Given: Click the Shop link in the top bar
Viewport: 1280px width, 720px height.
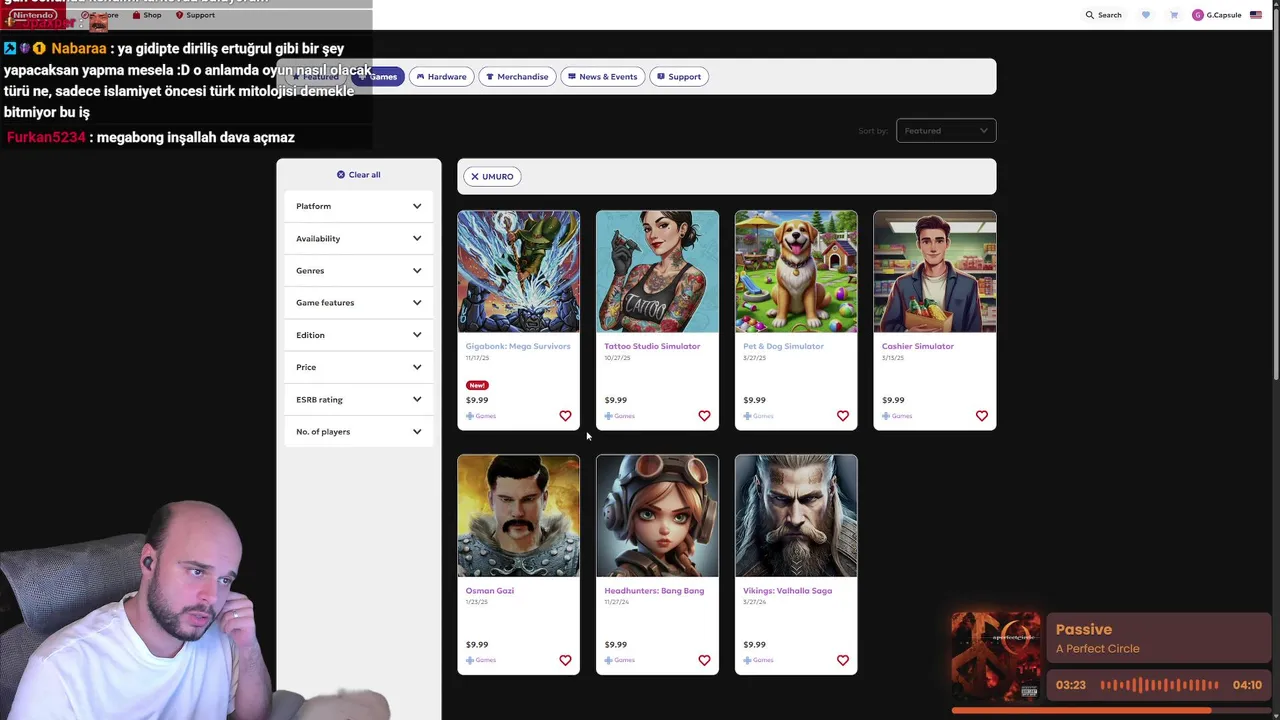Looking at the screenshot, I should click(146, 15).
